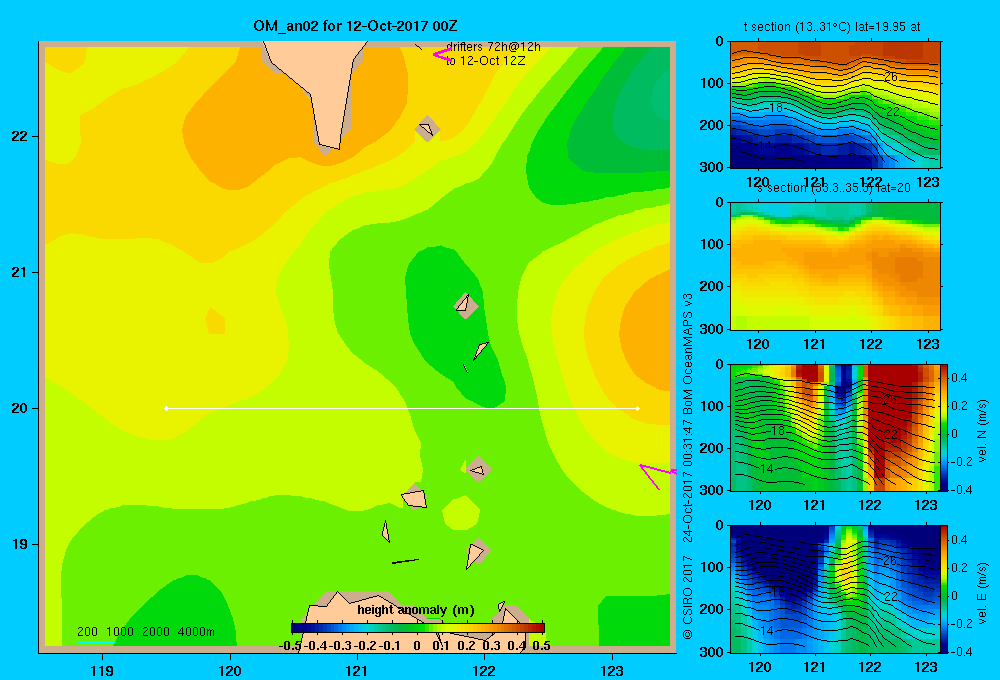The image size is (1000, 680).
Task: Click the 'drifters 72h@12h' label
Action: (x=493, y=47)
